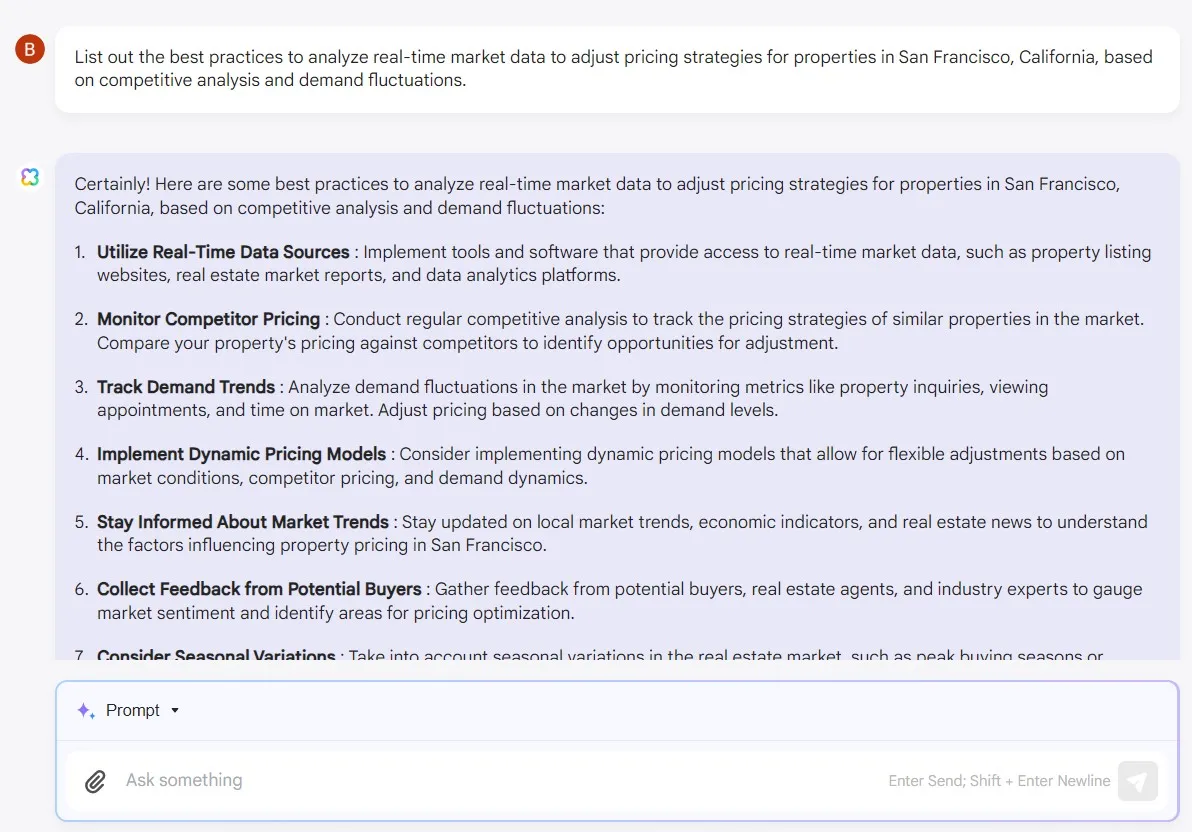
Task: Click the 'Certainly!' intro paragraph of response
Action: click(x=596, y=196)
